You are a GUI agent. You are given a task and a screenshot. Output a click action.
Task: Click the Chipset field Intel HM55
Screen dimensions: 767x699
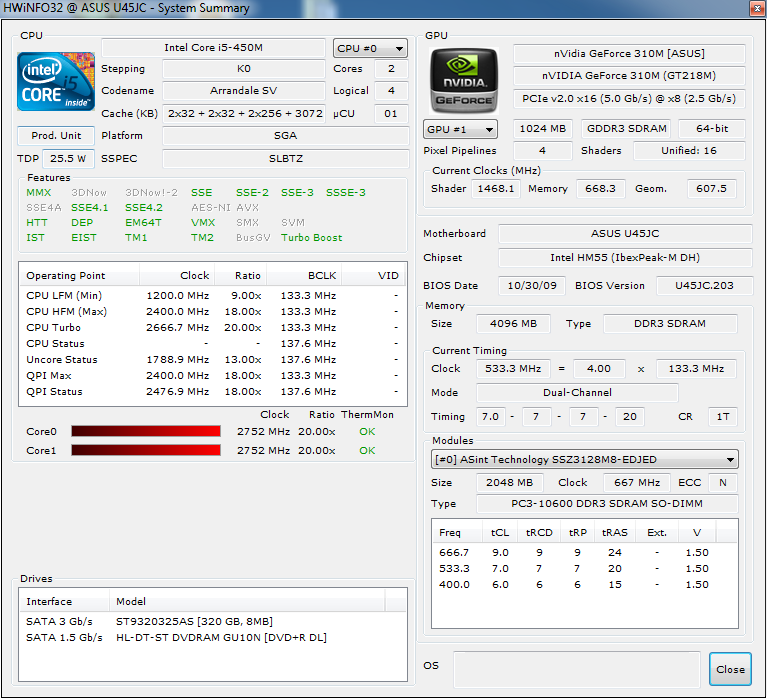625,257
